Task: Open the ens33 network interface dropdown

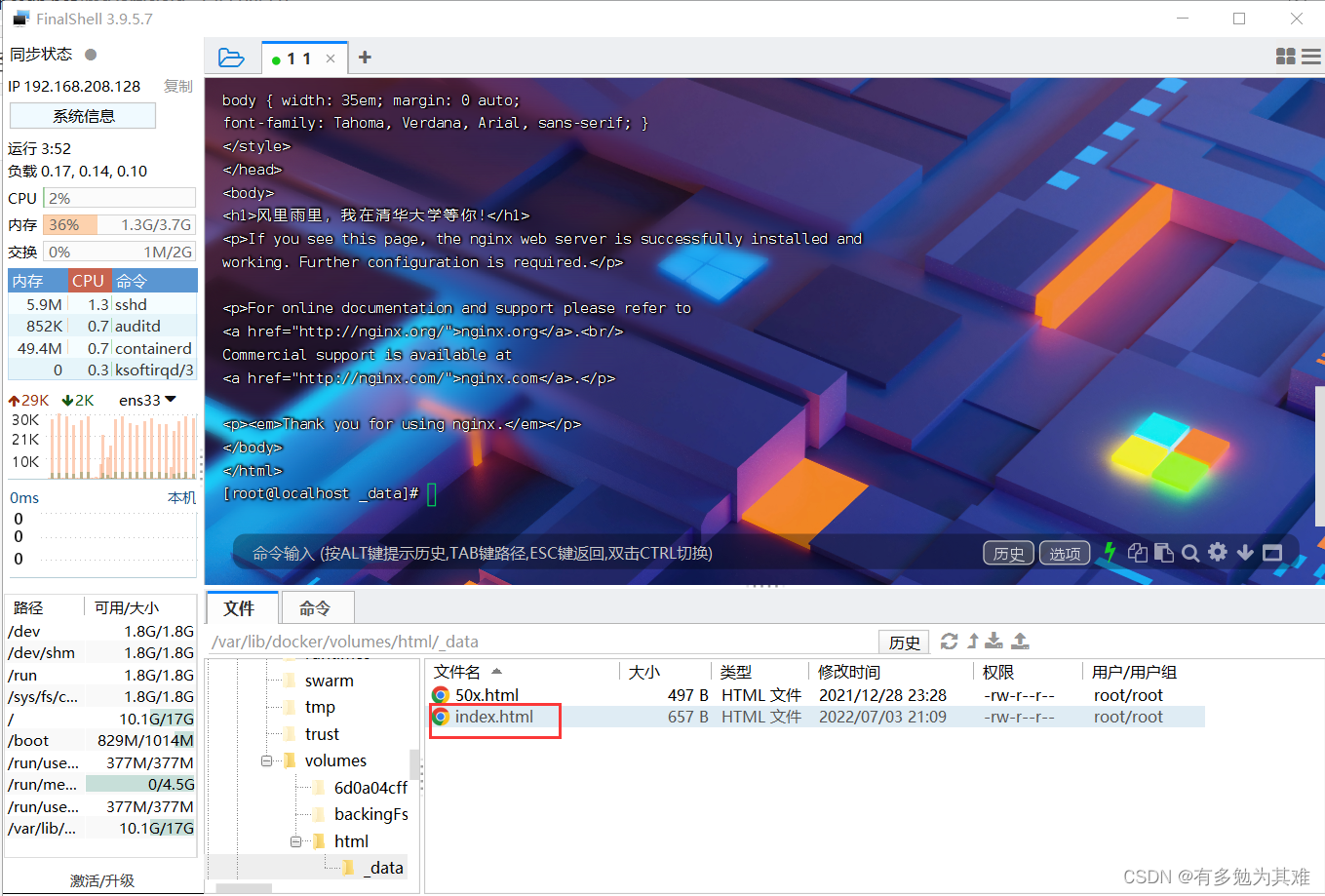Action: click(147, 401)
